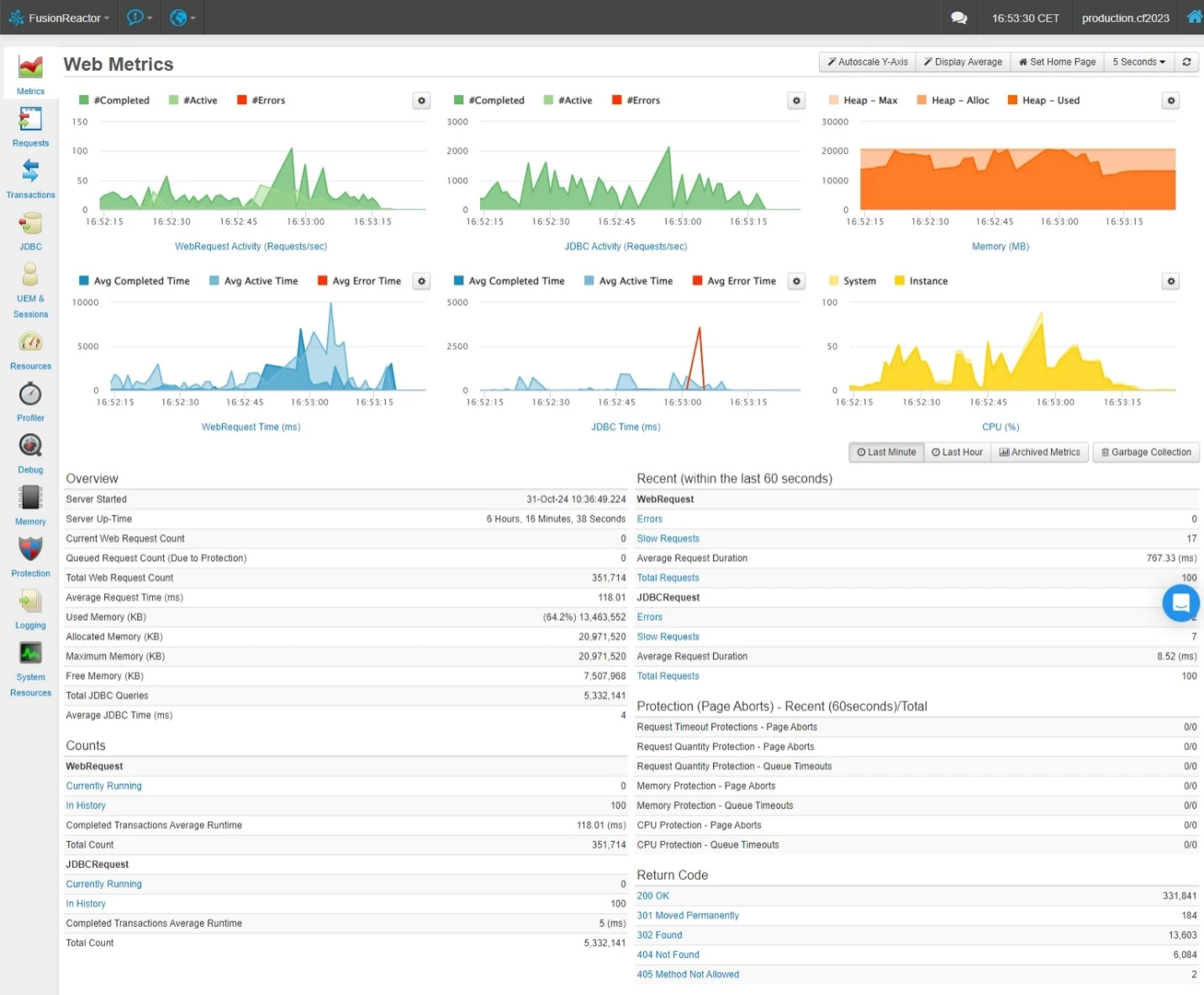The width and height of the screenshot is (1204, 995).
Task: Open the floating chat widget button
Action: 1180,603
